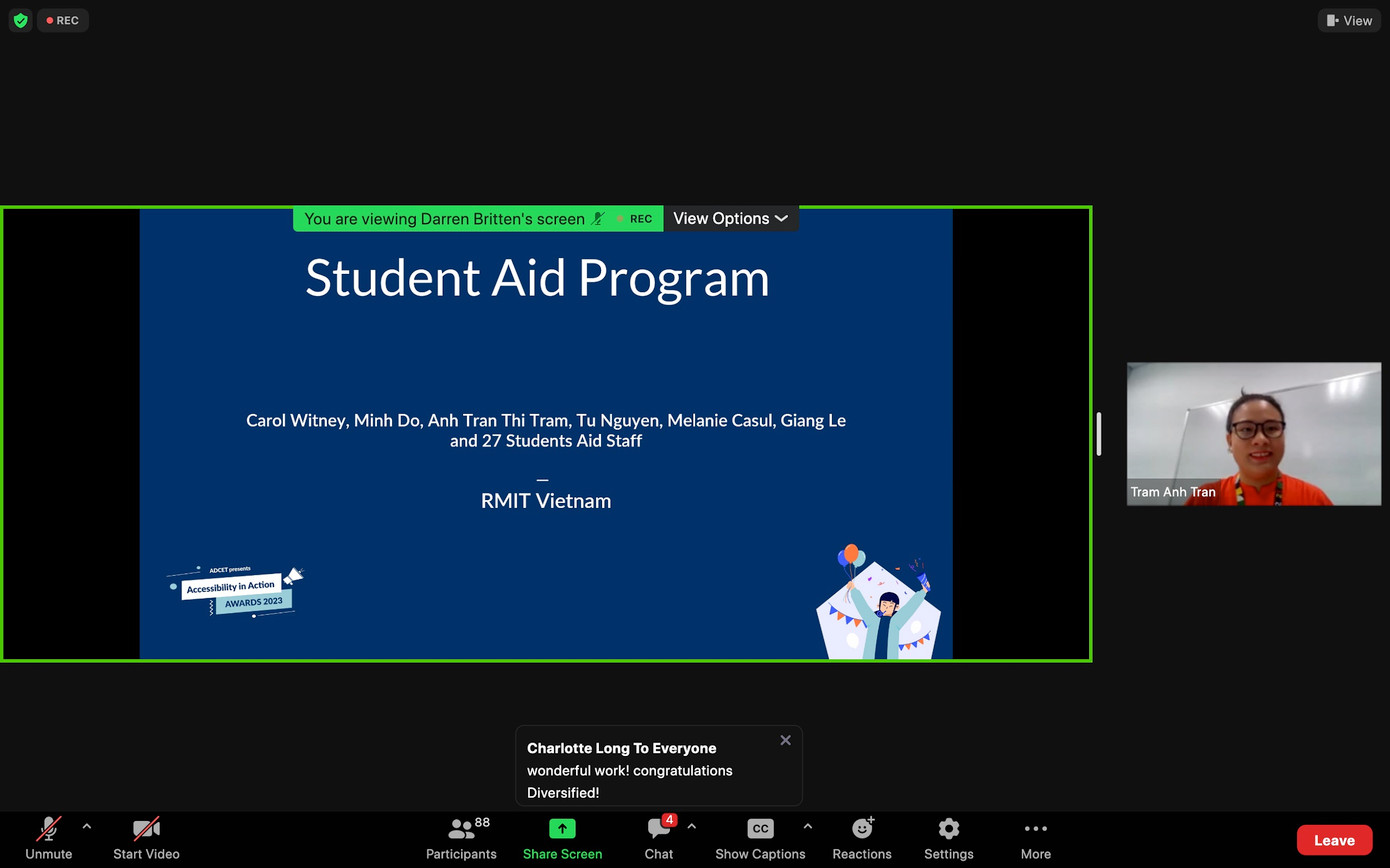Click the red Leave button
1390x868 pixels.
click(1334, 840)
